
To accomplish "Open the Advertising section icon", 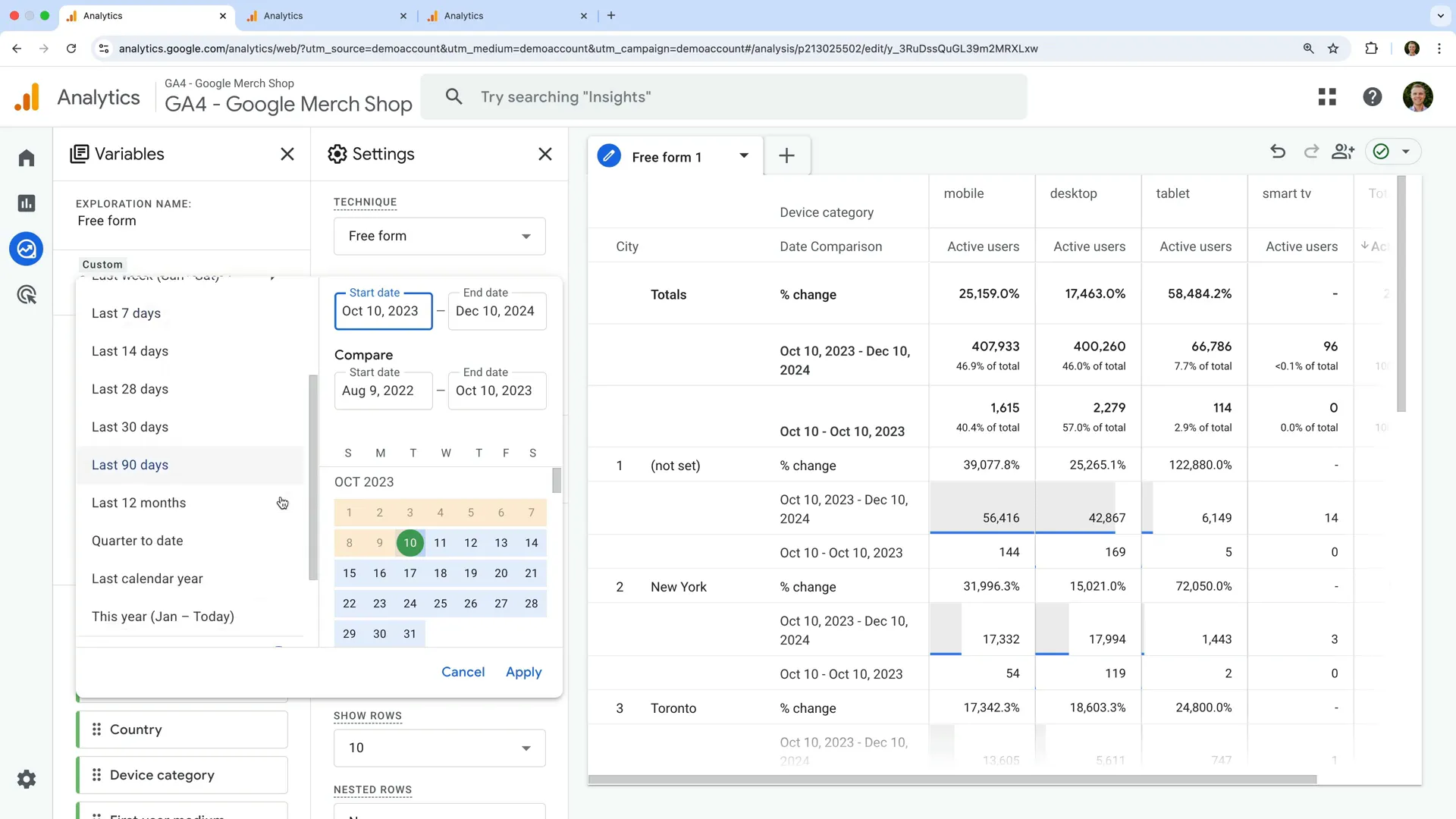I will 27,294.
